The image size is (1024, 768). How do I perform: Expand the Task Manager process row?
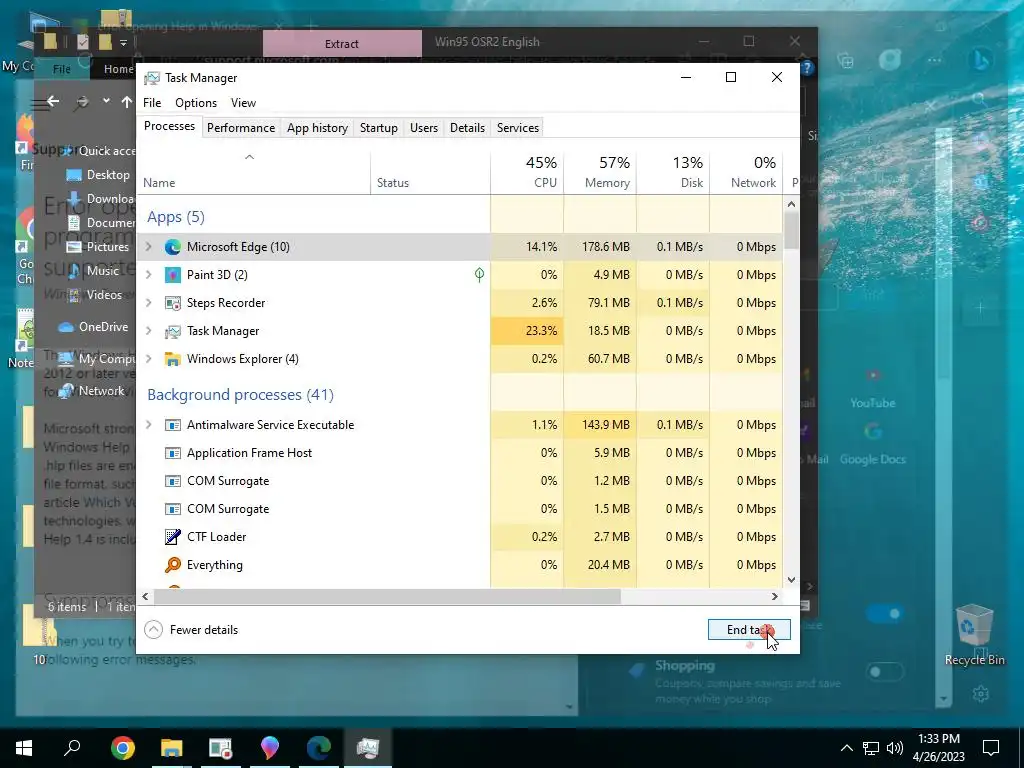[x=149, y=331]
